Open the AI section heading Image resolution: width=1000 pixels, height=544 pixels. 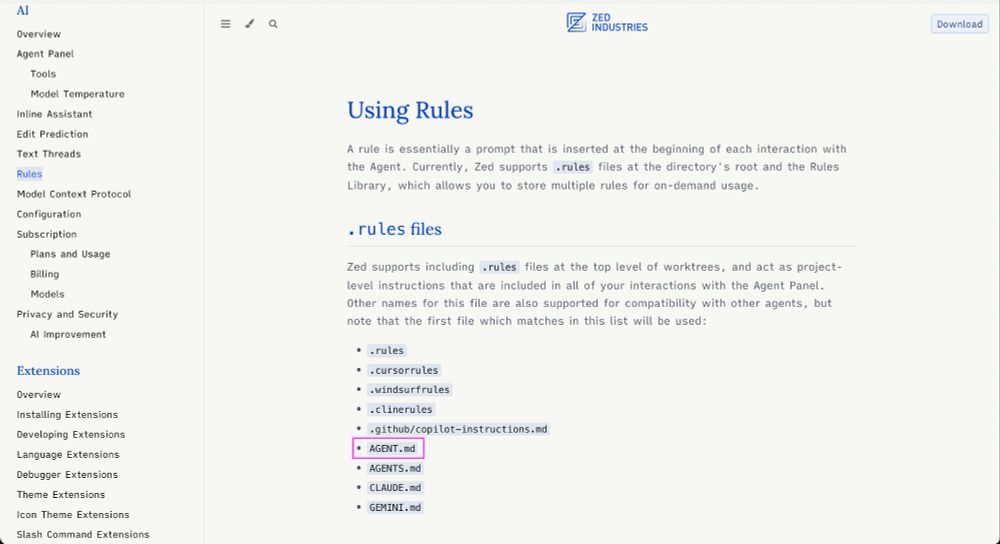pos(23,10)
